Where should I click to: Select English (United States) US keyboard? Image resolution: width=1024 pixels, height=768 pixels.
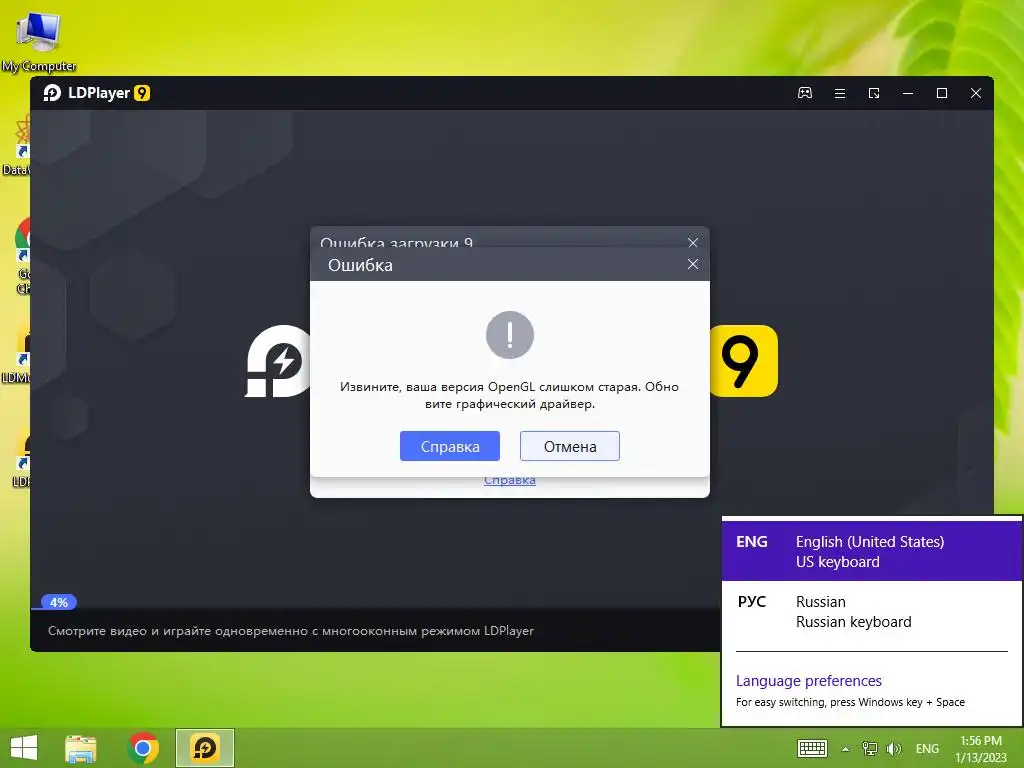pos(871,551)
